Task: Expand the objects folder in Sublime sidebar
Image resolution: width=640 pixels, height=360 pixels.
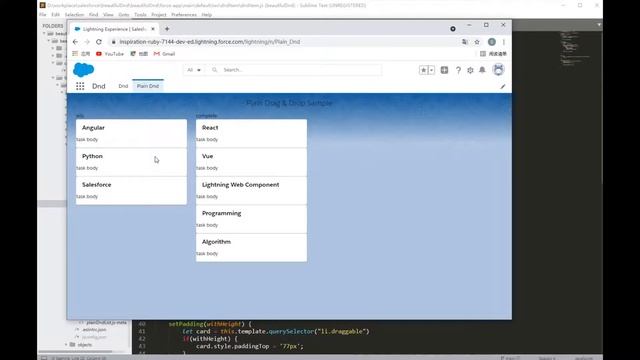Action: coord(67,344)
